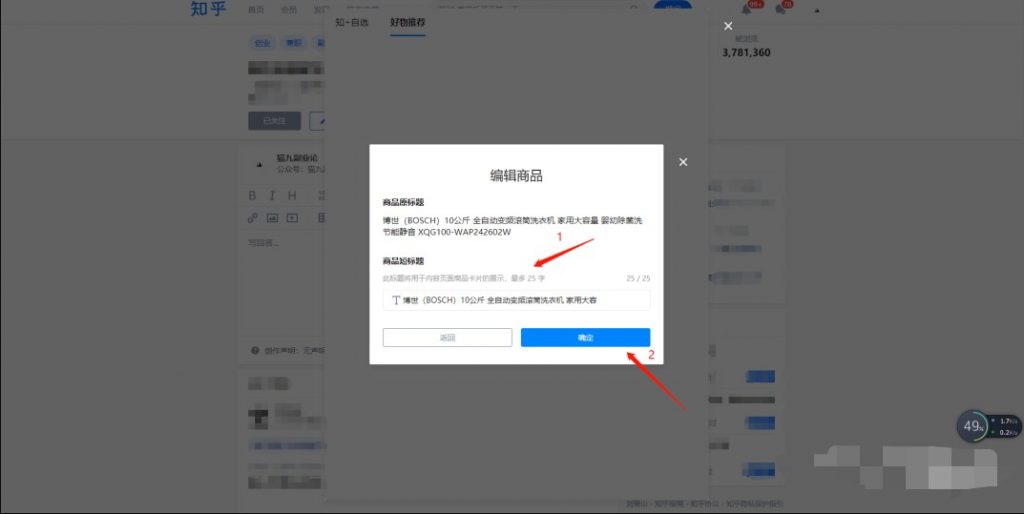
Task: Click the 写回答 answer text area
Action: click(x=264, y=243)
